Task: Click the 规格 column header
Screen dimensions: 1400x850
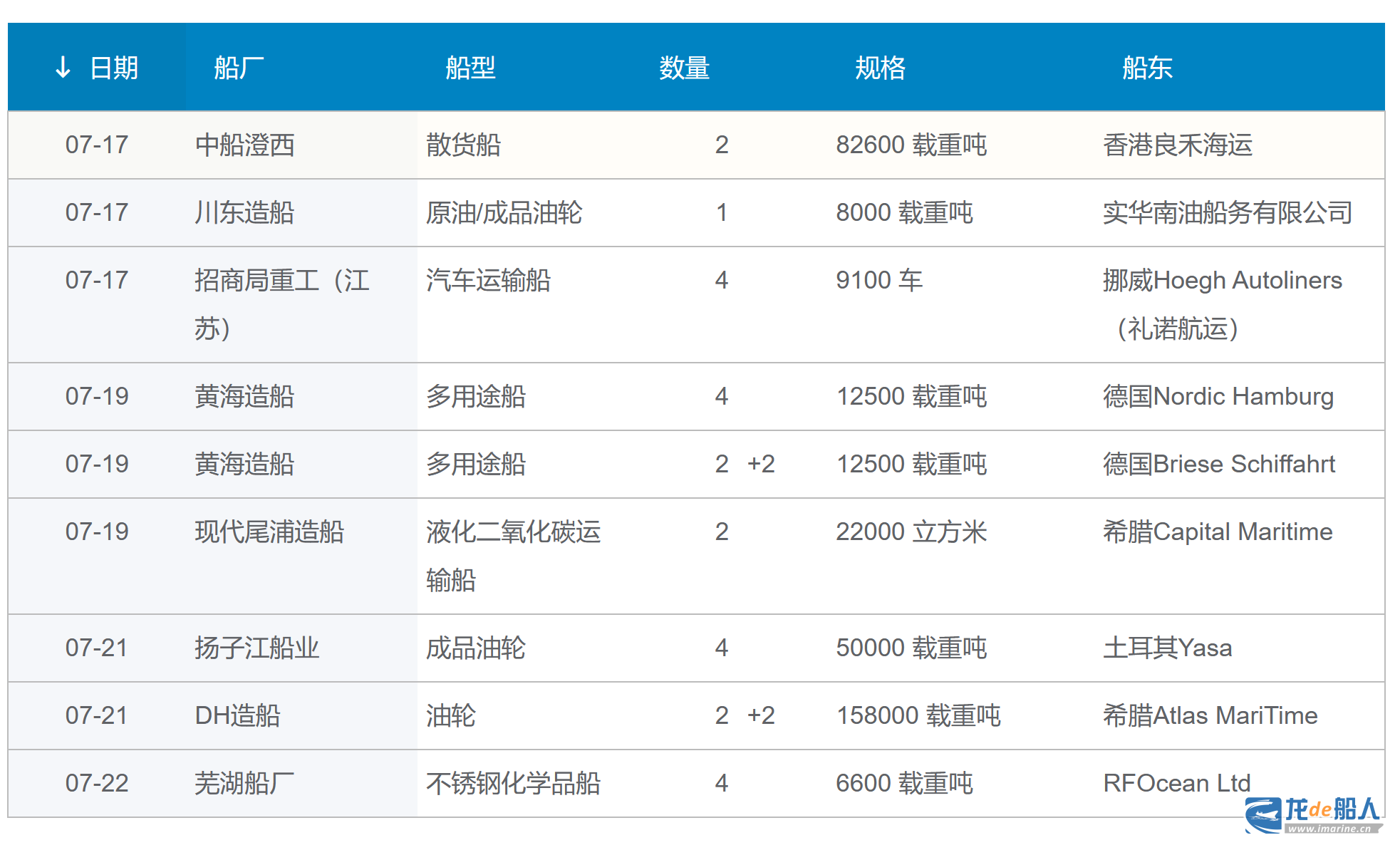Action: pos(880,68)
